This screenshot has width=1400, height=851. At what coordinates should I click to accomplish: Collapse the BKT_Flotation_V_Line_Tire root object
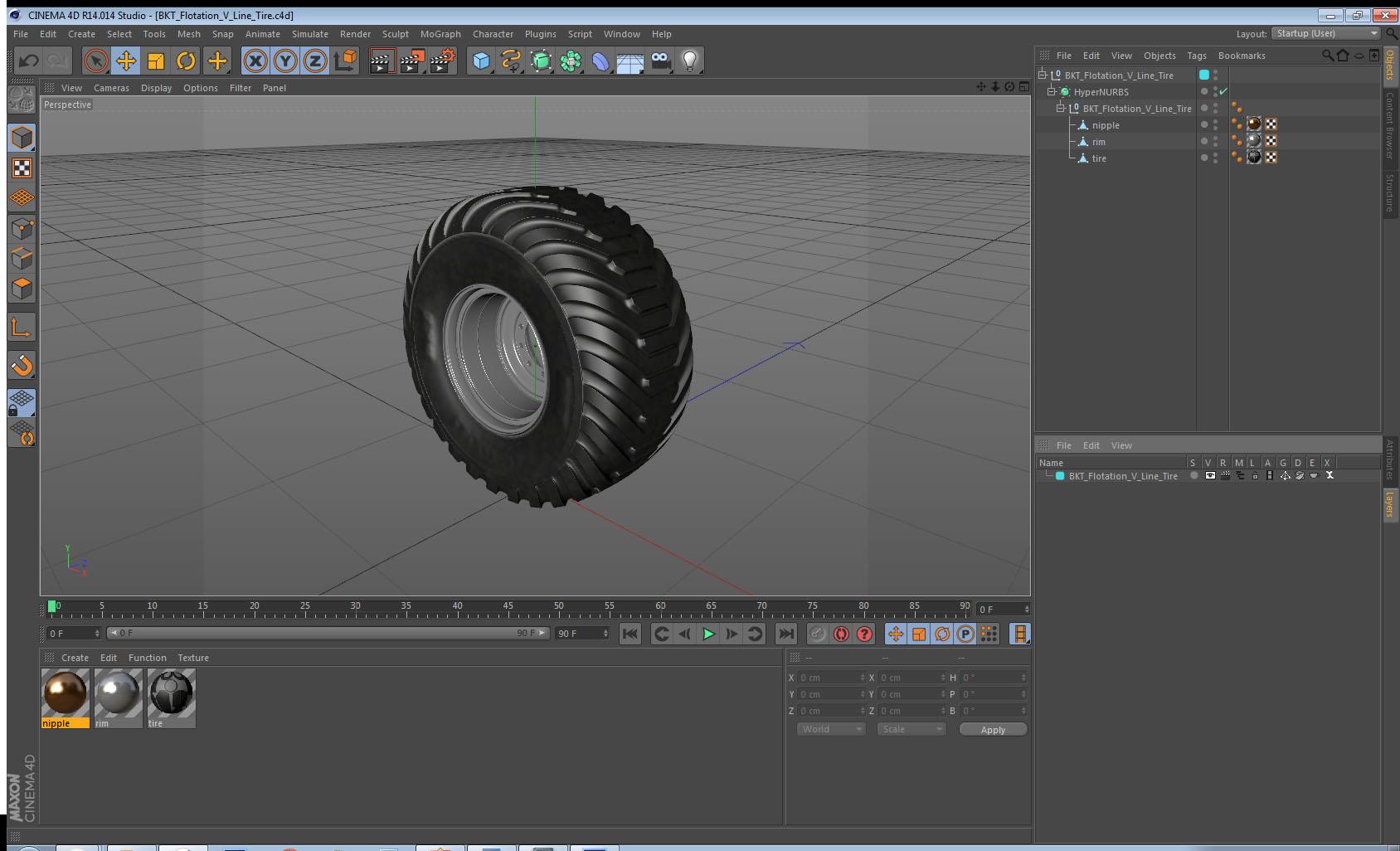(x=1043, y=75)
